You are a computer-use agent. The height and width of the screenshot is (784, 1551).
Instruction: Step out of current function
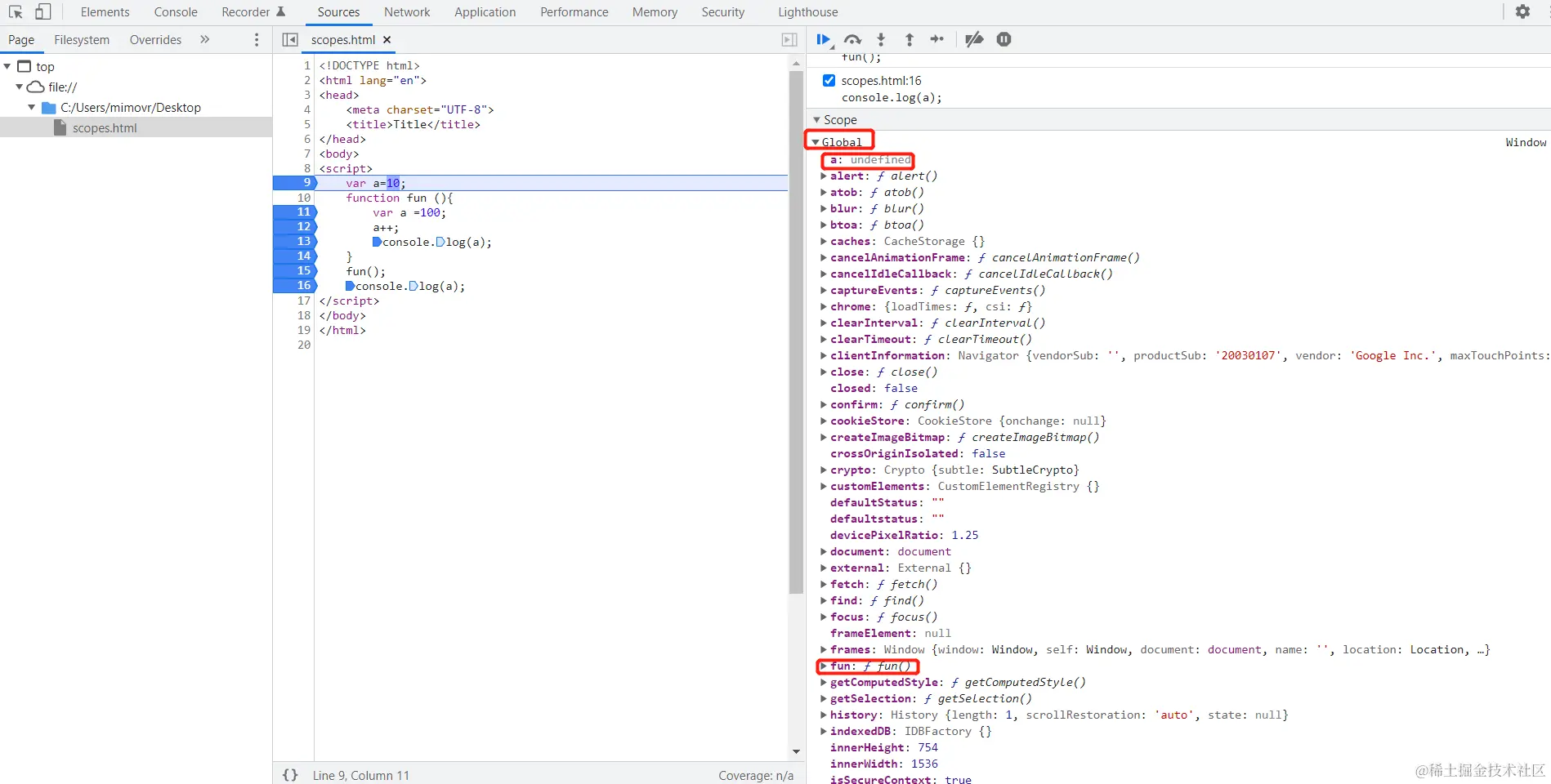click(x=909, y=39)
